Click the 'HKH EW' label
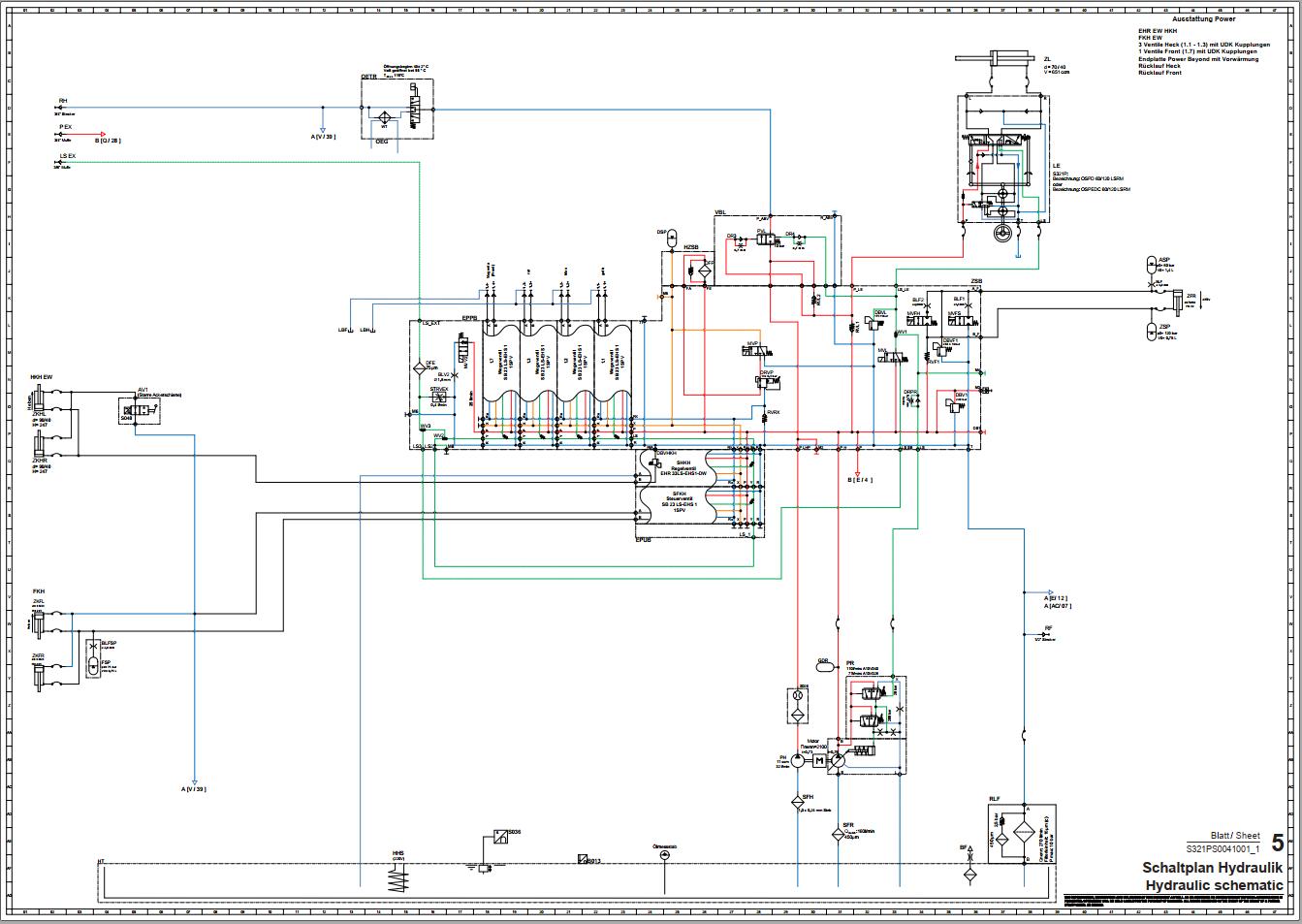 (x=42, y=376)
